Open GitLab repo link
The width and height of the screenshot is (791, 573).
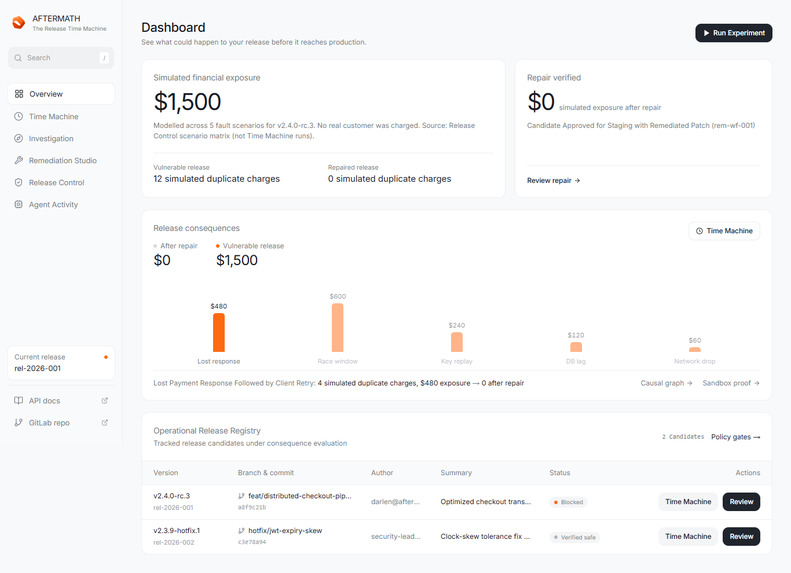61,423
